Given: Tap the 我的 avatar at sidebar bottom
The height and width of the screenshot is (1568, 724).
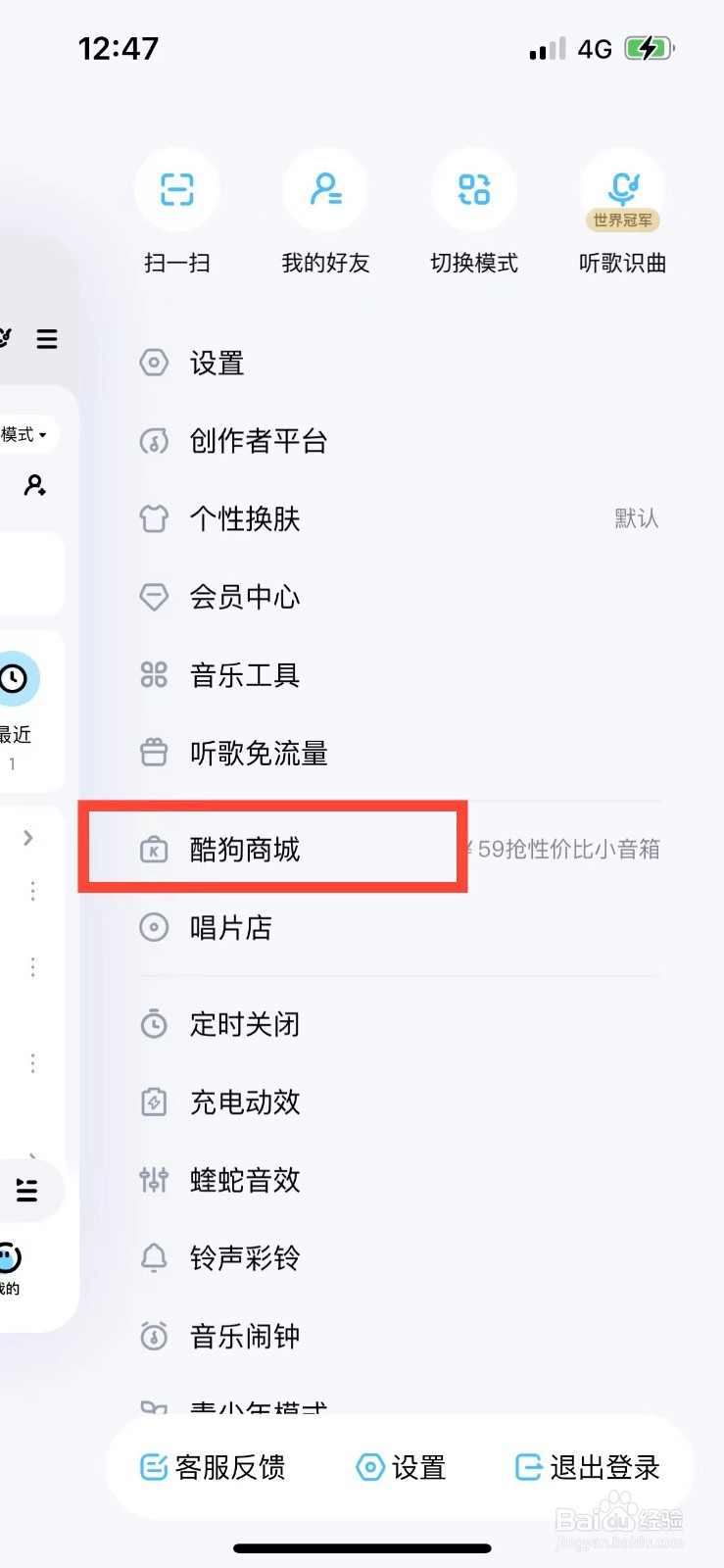Looking at the screenshot, I should pyautogui.click(x=12, y=1259).
